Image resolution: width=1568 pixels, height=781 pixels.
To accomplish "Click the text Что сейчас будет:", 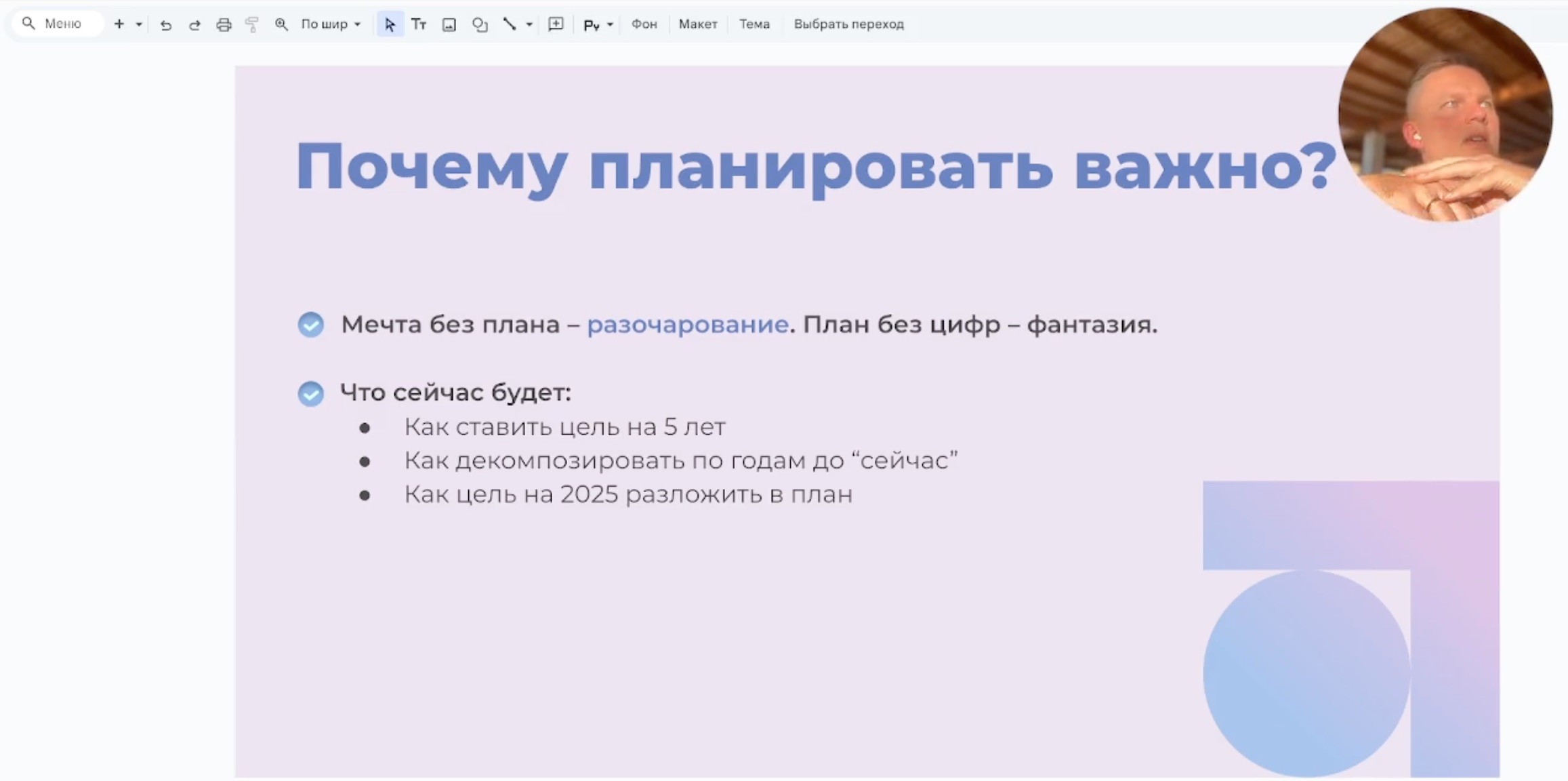I will tap(455, 393).
